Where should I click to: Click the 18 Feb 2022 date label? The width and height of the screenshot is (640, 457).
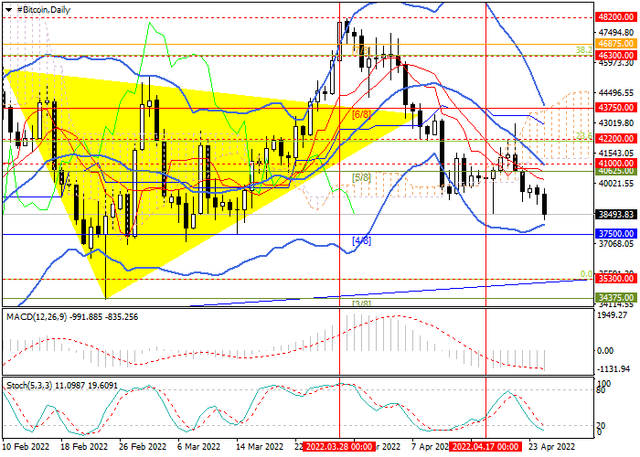pos(85,446)
